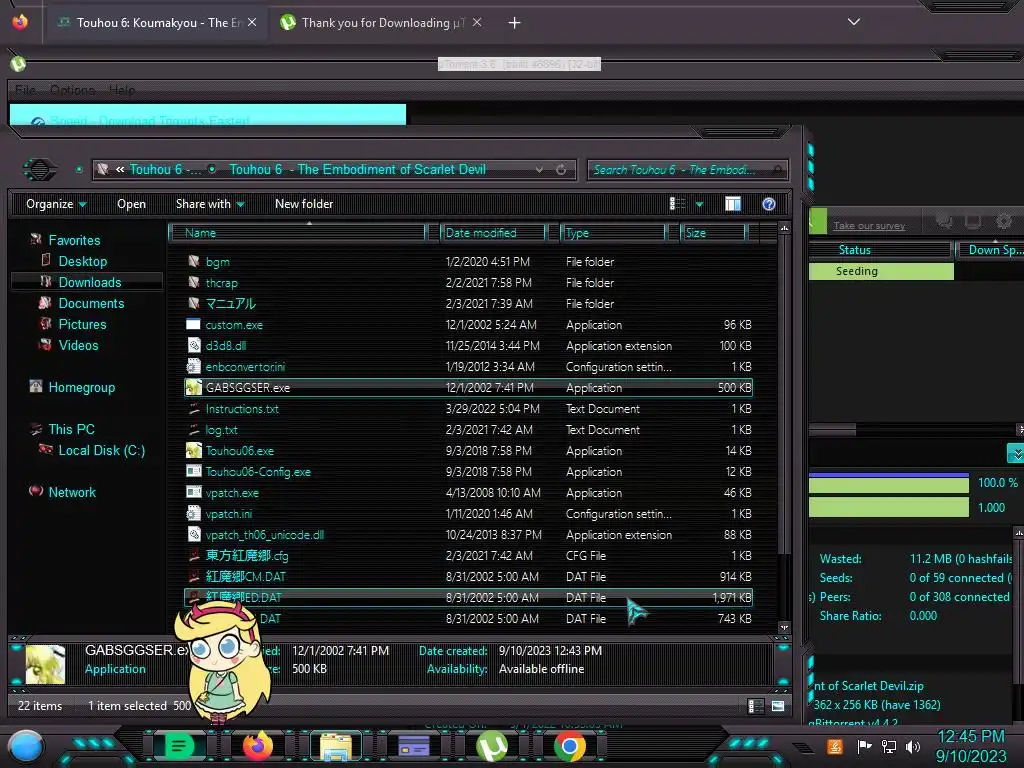The height and width of the screenshot is (768, 1024).
Task: Open the Organize dropdown menu
Action: [x=56, y=204]
